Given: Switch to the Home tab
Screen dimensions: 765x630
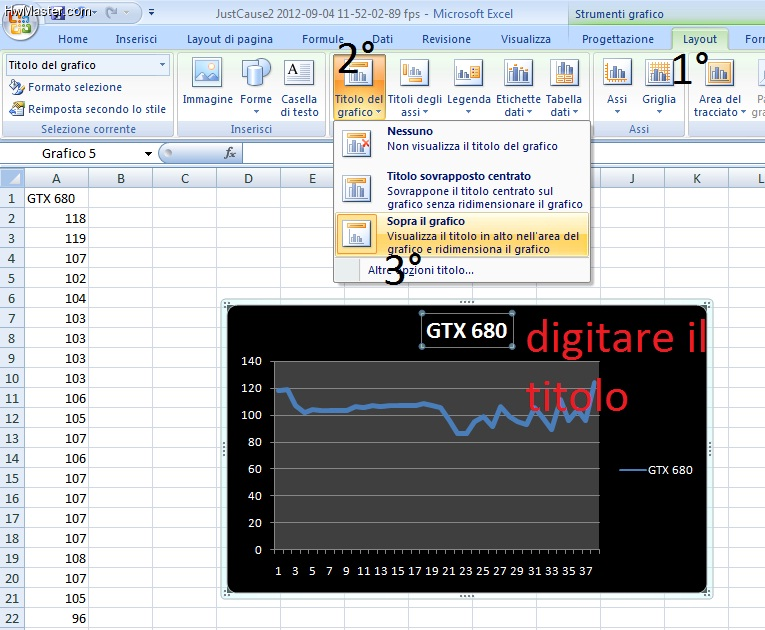Looking at the screenshot, I should [73, 39].
